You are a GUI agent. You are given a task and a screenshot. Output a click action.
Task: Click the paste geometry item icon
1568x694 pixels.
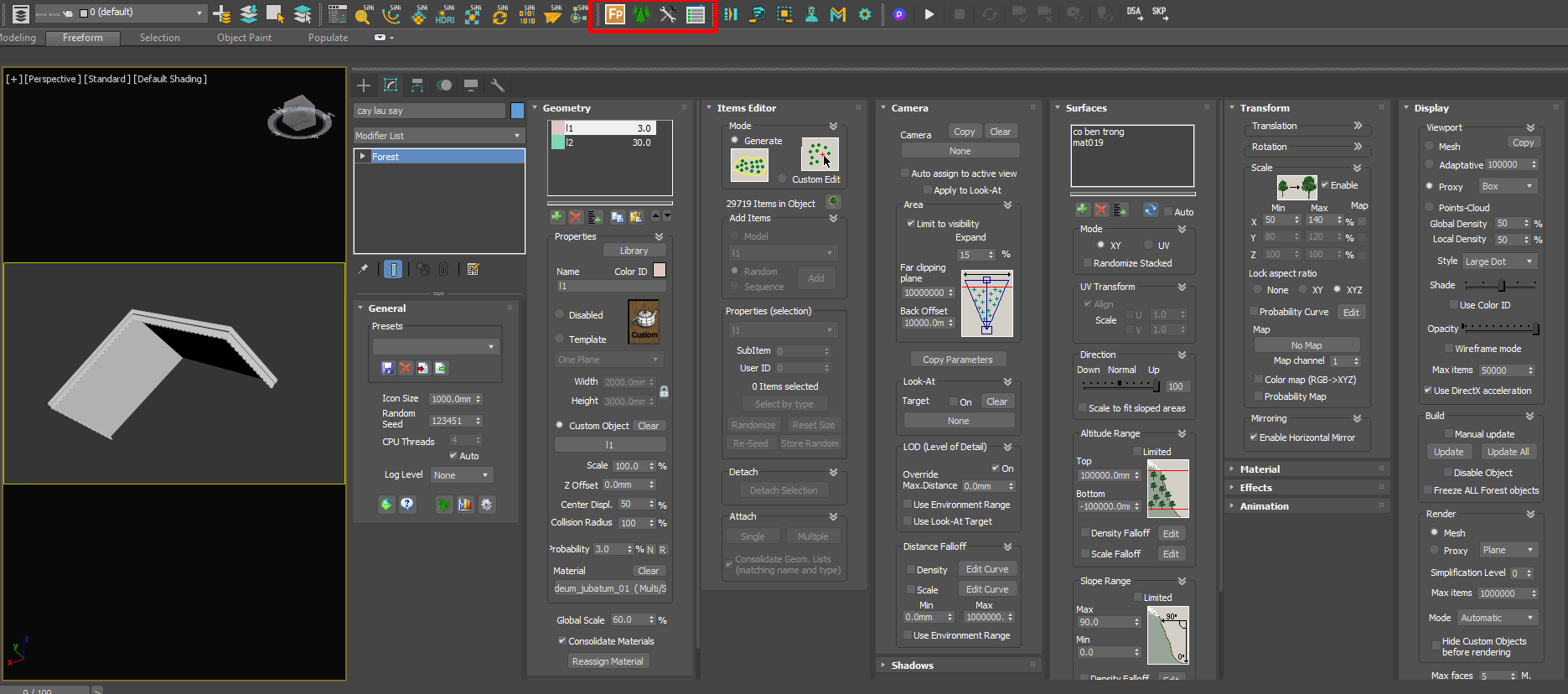pos(636,217)
